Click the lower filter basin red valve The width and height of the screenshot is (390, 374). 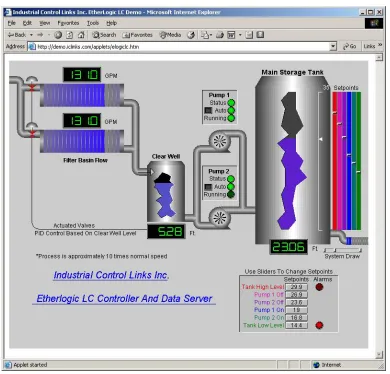[x=32, y=133]
